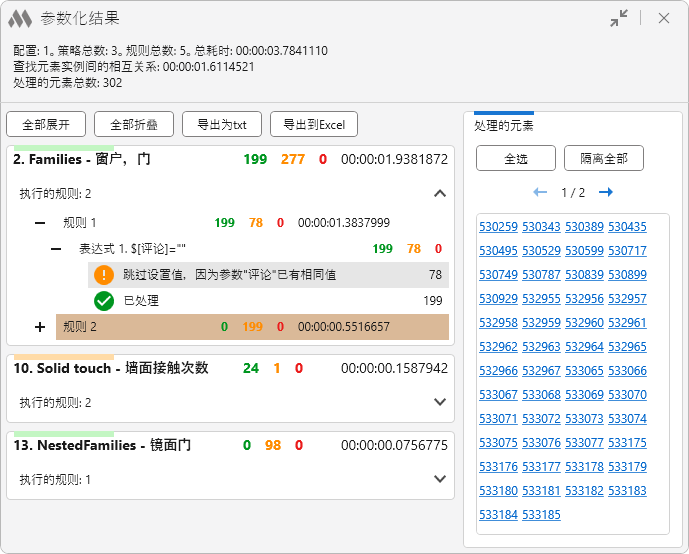
Task: Open element ID 530259 link
Action: tap(498, 227)
